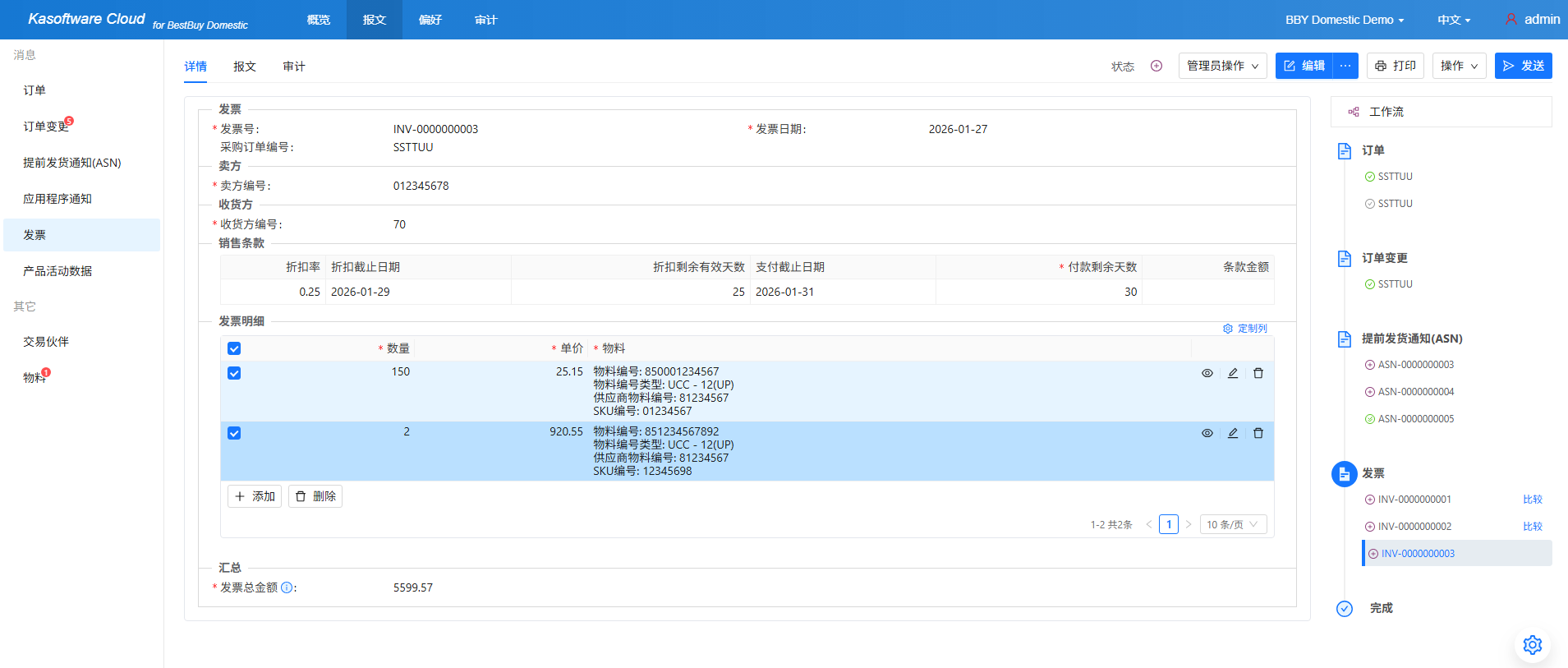The height and width of the screenshot is (668, 1568).
Task: Open 订单 in the sidebar
Action: (81, 90)
